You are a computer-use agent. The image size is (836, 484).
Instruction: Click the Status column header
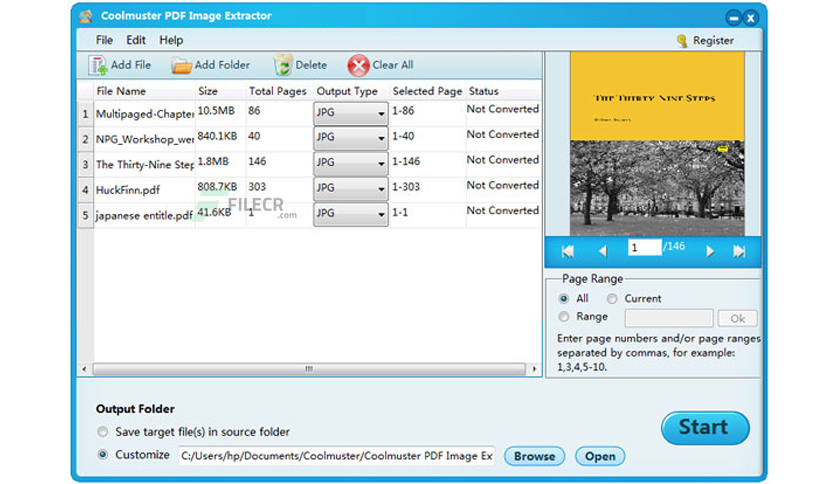click(x=484, y=91)
